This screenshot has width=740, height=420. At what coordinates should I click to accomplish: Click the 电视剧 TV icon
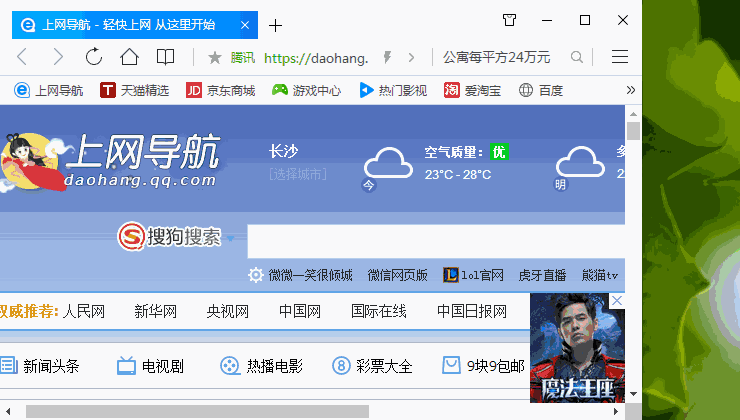point(126,365)
